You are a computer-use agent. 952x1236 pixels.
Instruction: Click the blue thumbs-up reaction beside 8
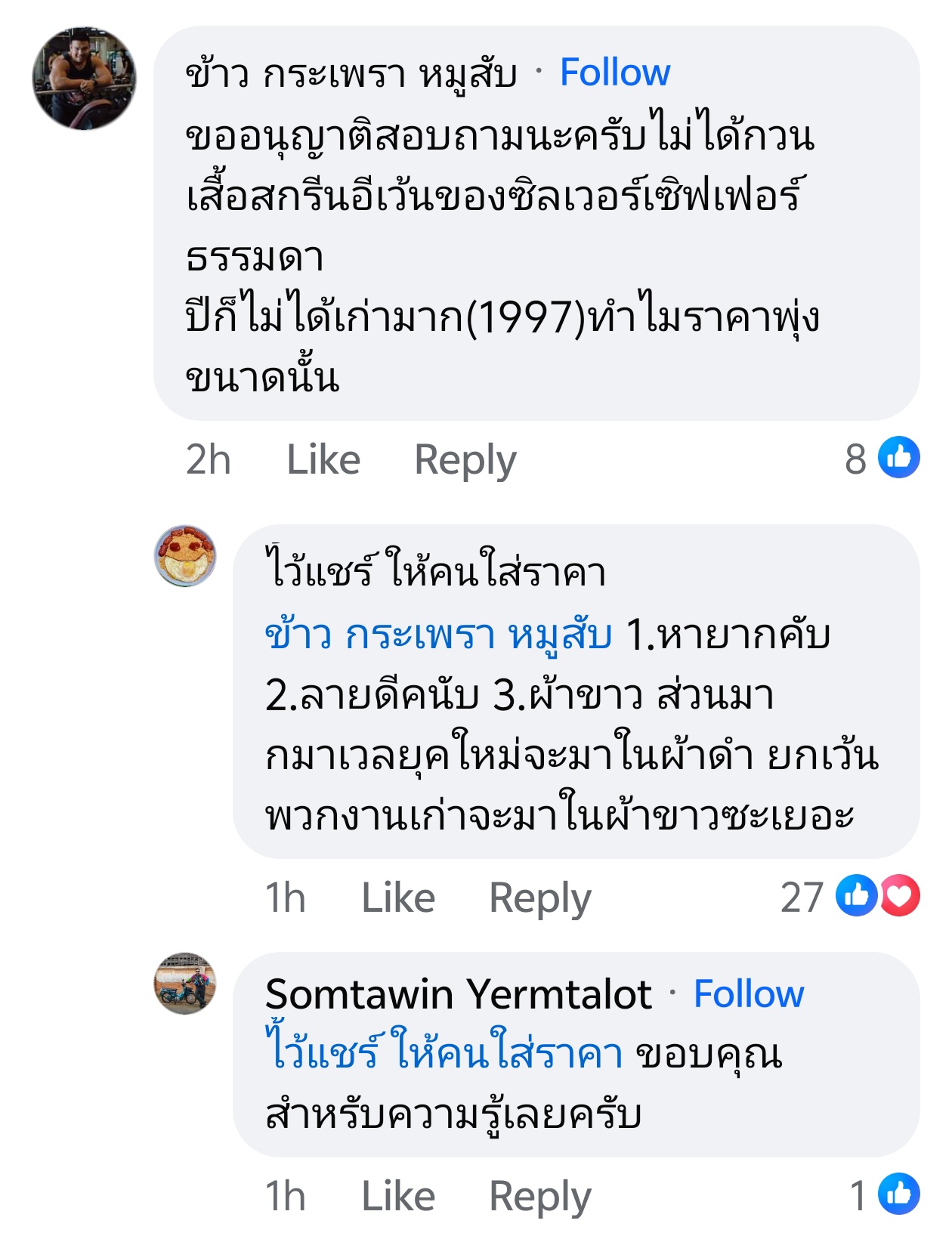[899, 458]
